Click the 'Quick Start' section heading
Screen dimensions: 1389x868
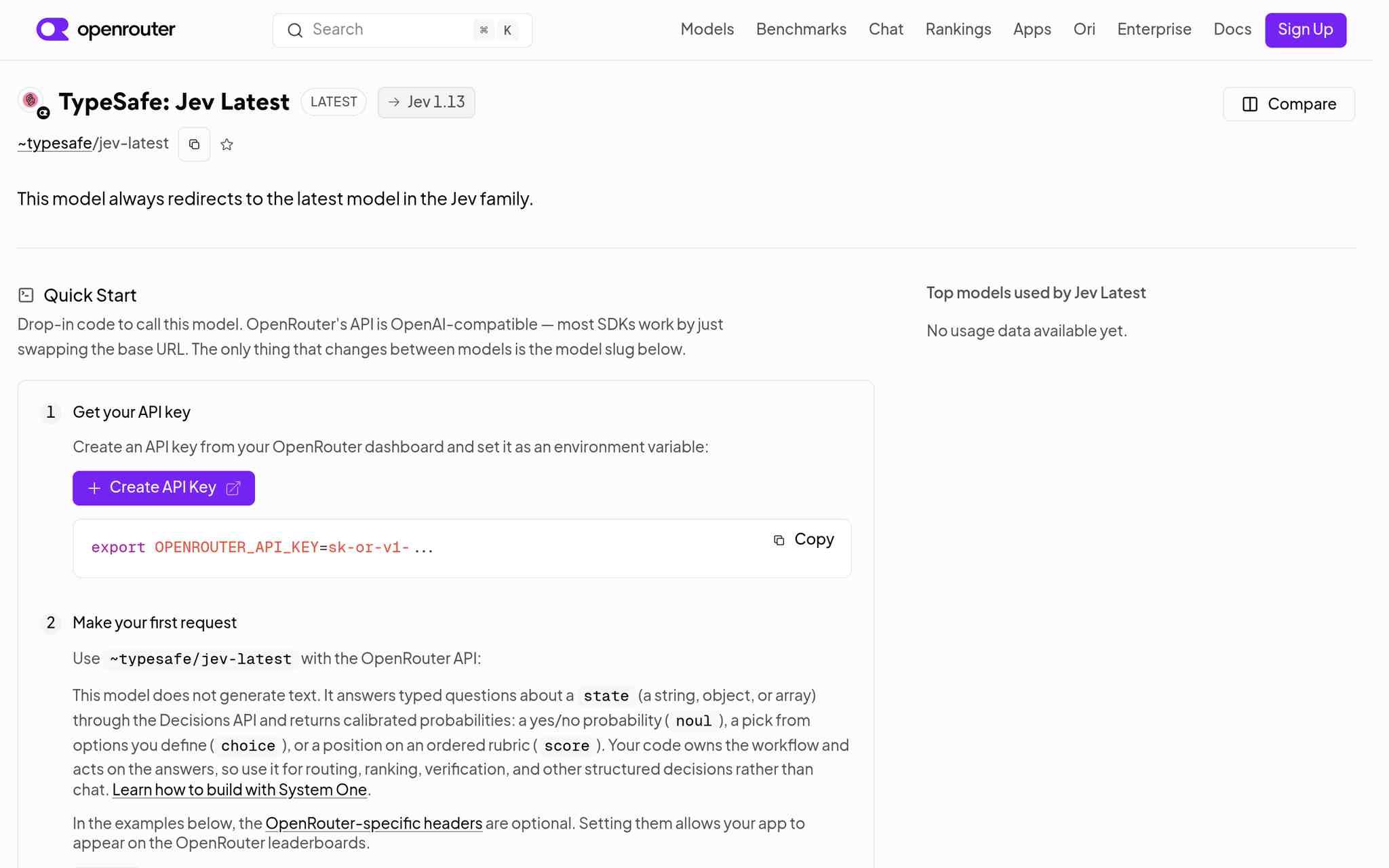click(x=90, y=295)
